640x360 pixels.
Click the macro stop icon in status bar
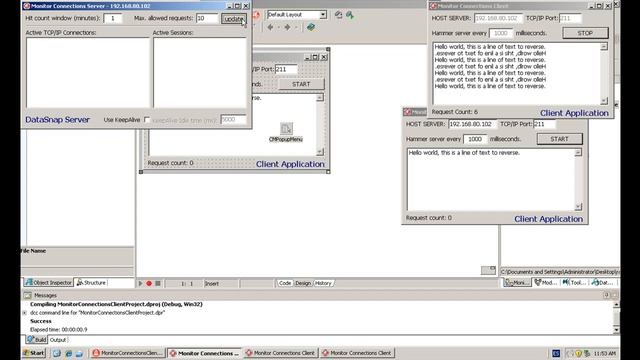(158, 283)
